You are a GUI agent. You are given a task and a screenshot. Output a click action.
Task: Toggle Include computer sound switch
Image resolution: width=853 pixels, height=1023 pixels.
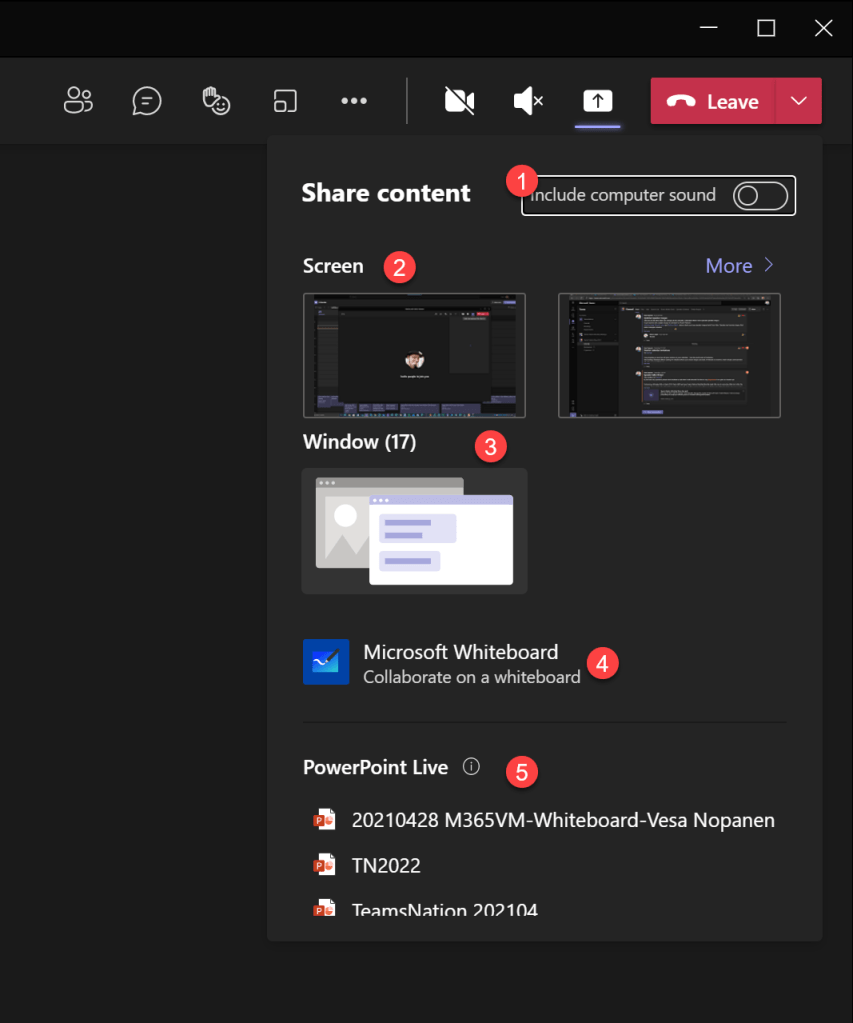tap(760, 196)
